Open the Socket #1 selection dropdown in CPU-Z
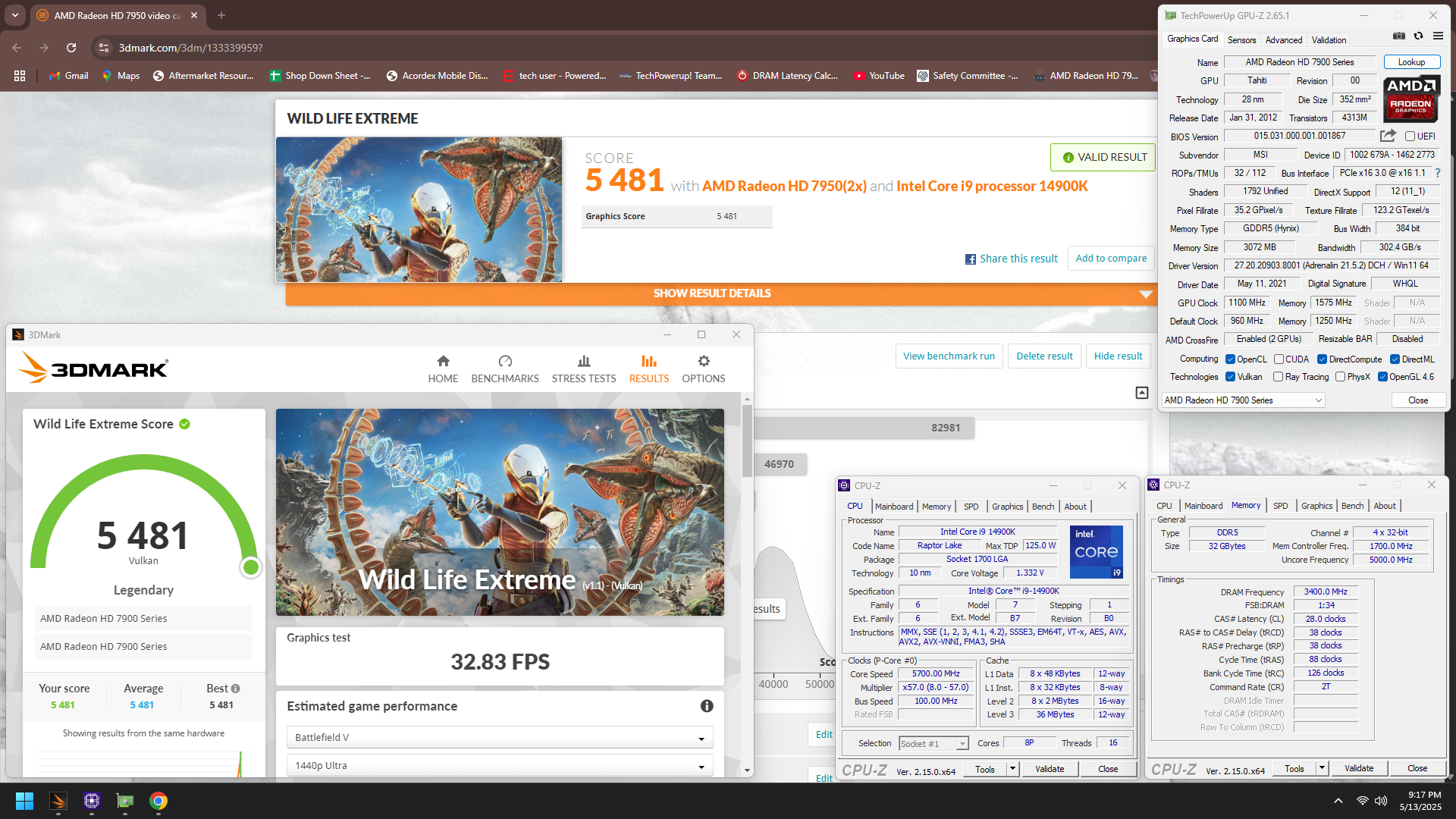This screenshot has height=819, width=1456. coord(934,744)
